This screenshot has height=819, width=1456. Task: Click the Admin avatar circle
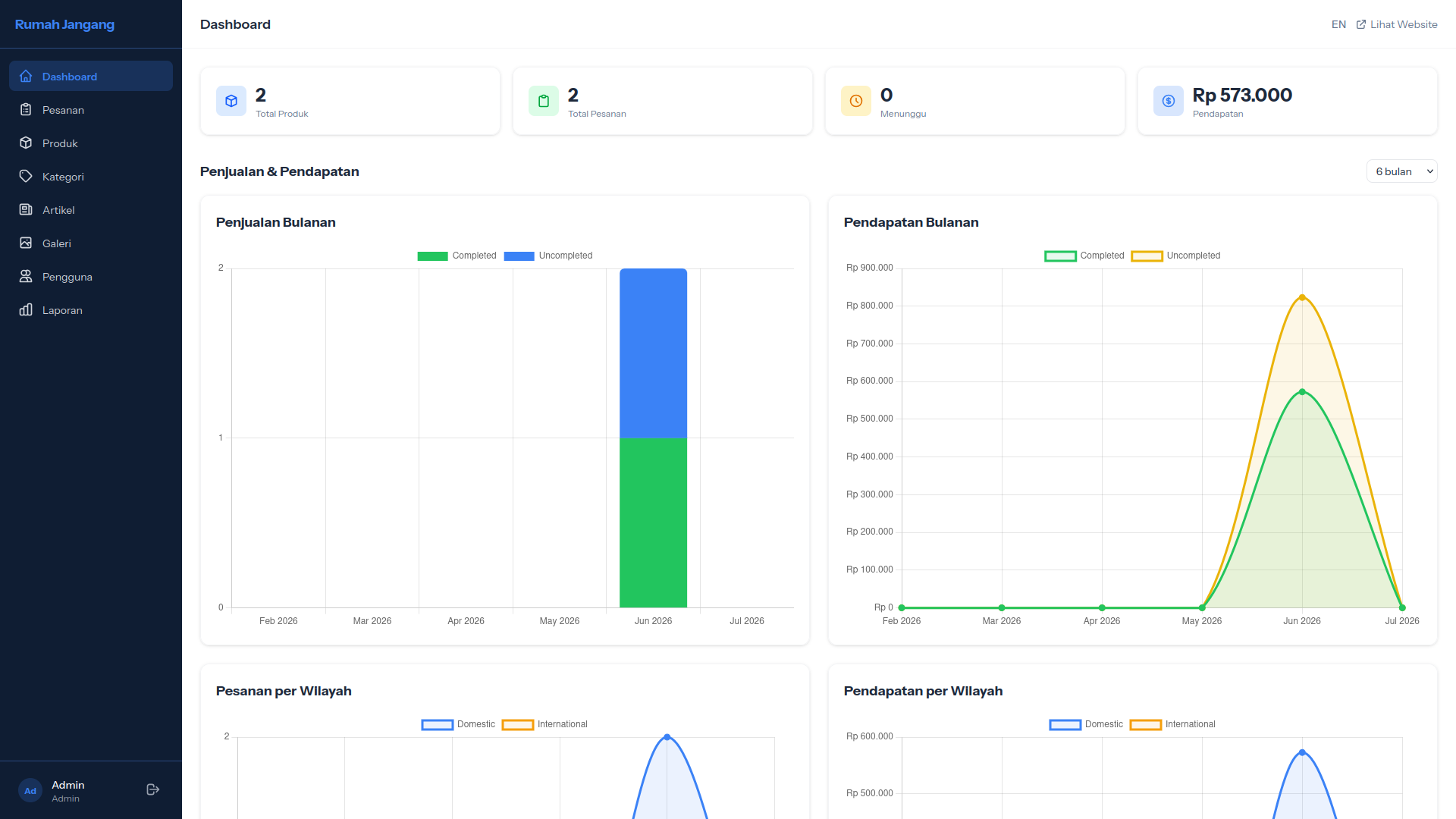tap(30, 790)
